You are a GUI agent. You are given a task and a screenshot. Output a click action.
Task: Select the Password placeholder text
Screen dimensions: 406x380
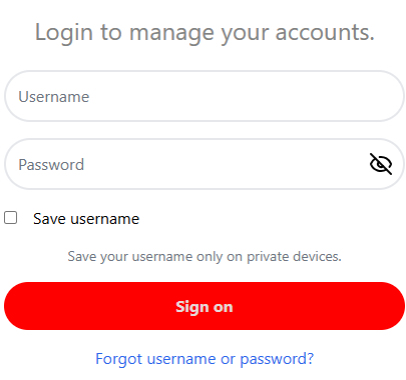pos(51,164)
